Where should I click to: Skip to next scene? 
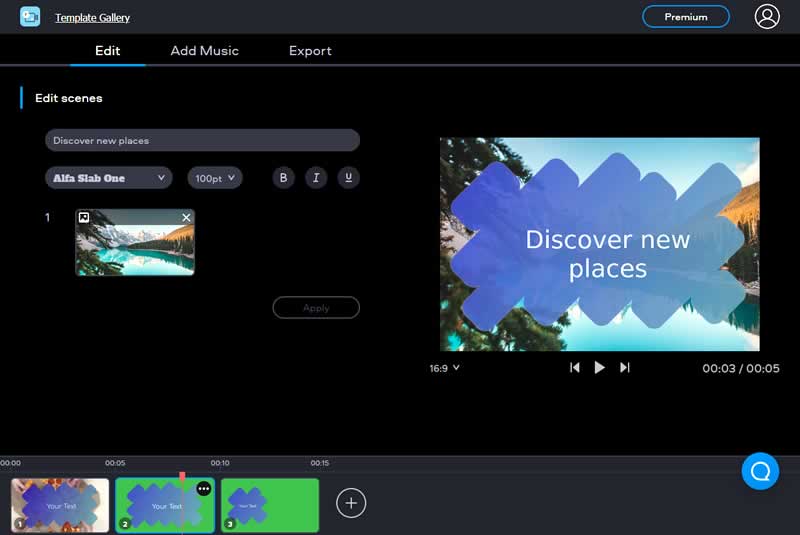pos(624,368)
